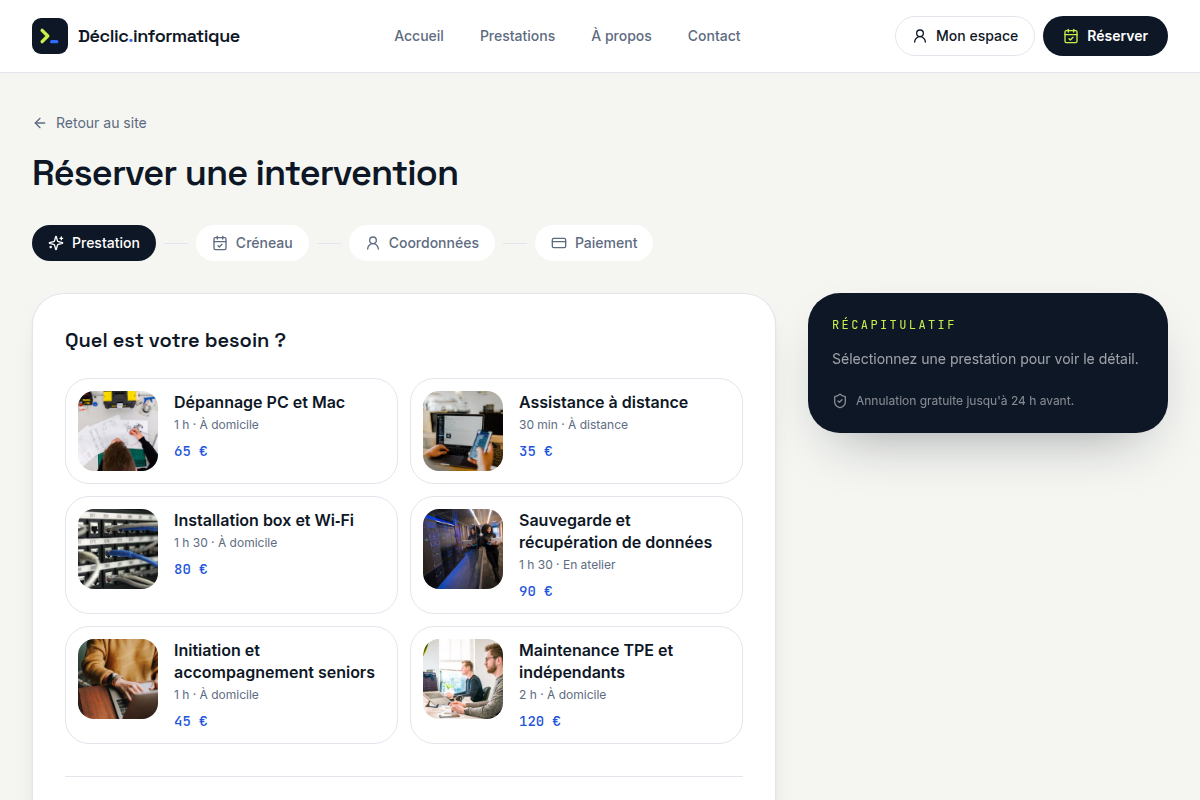Viewport: 1200px width, 800px height.
Task: Click the '2 h · À domicile' text
Action: tap(563, 695)
